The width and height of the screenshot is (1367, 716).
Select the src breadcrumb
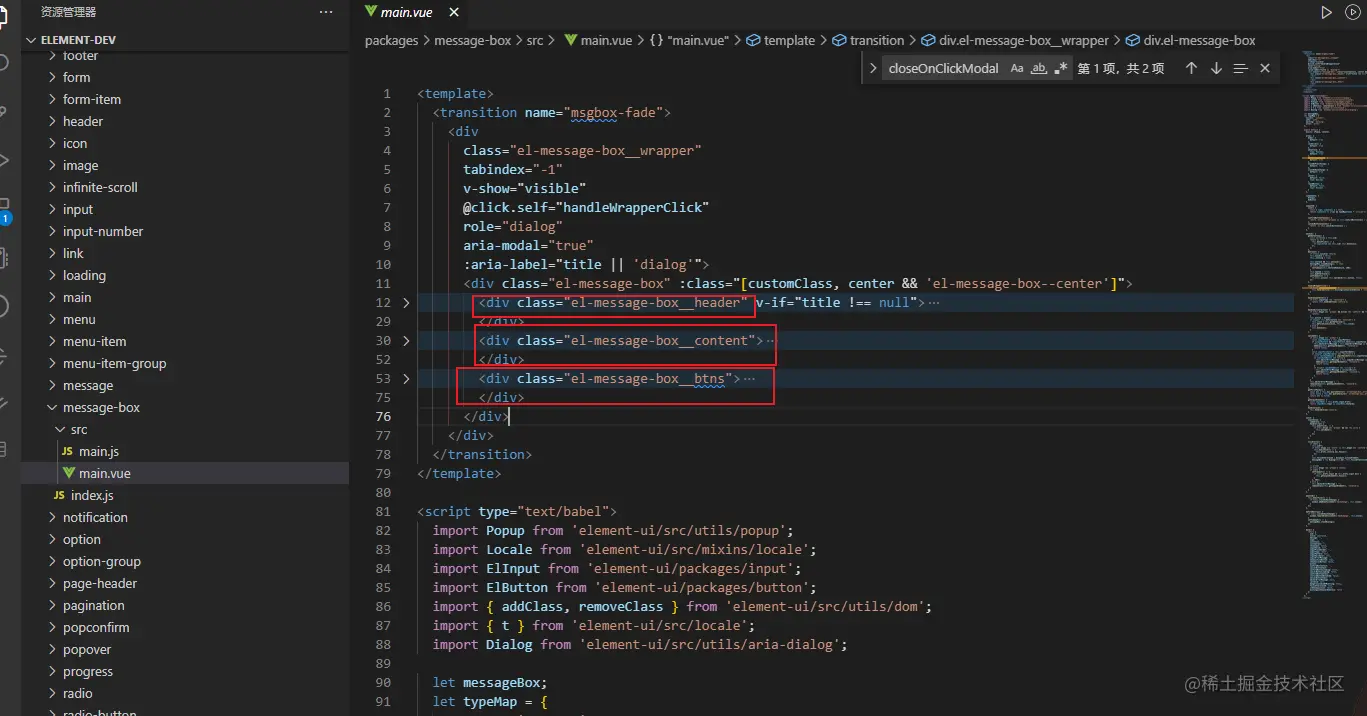pyautogui.click(x=535, y=40)
